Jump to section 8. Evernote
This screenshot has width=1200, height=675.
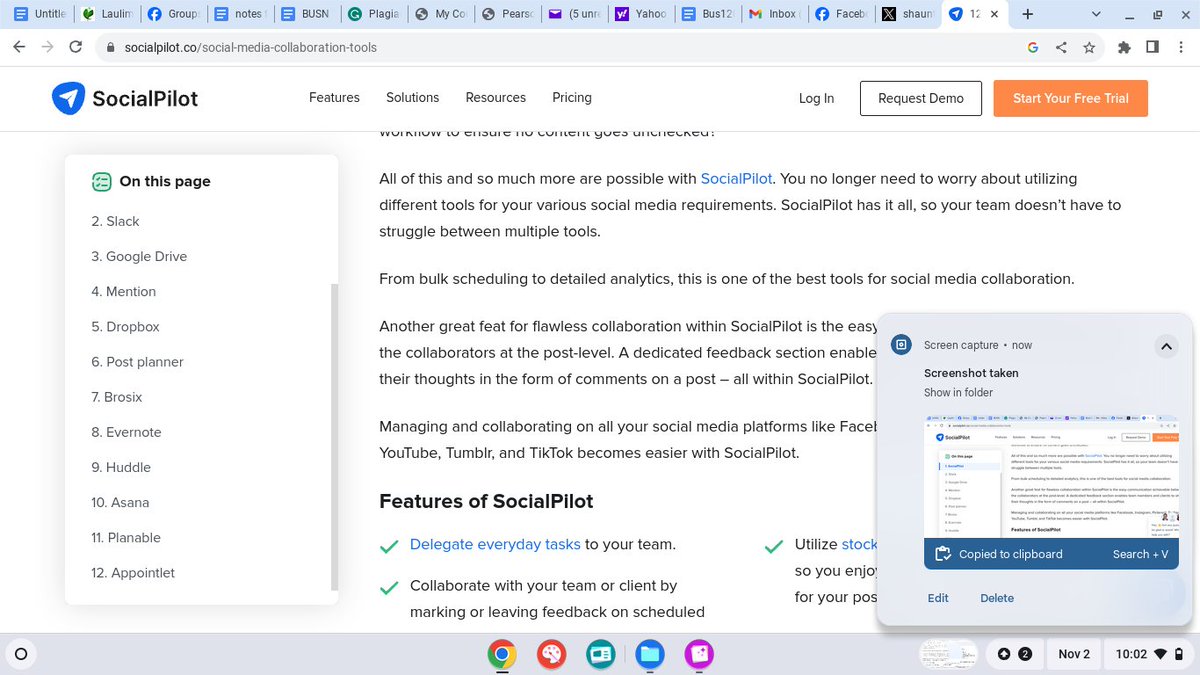pos(126,432)
